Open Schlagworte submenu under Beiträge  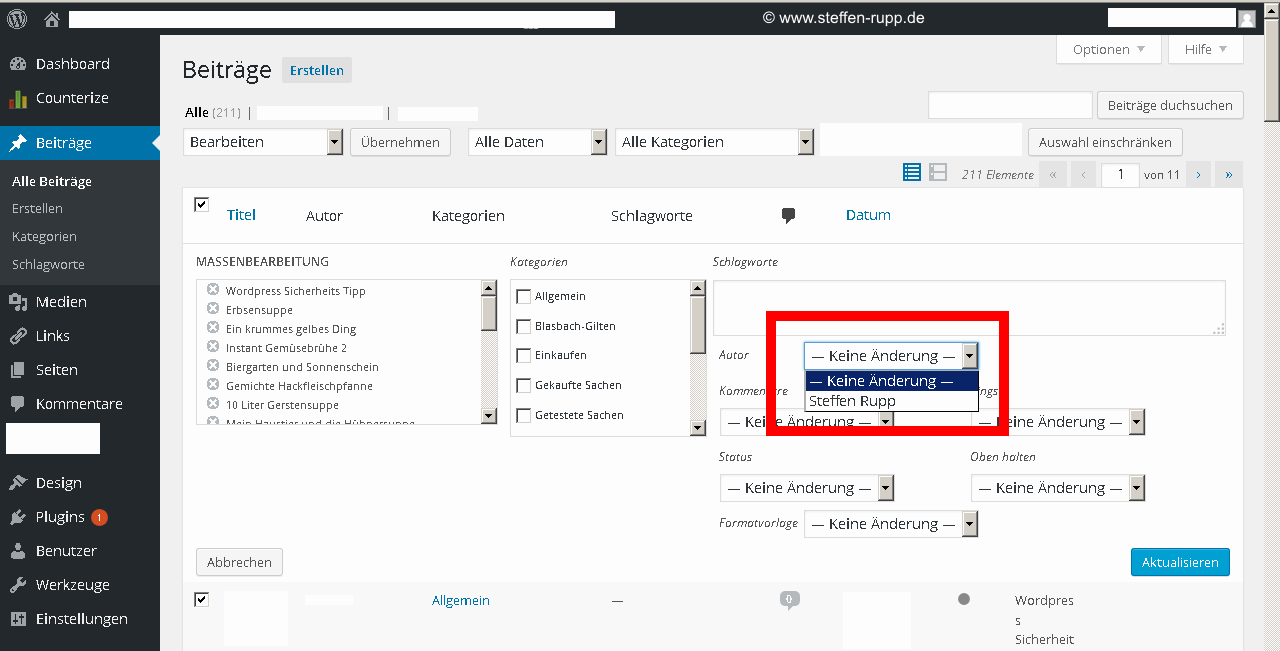[48, 265]
